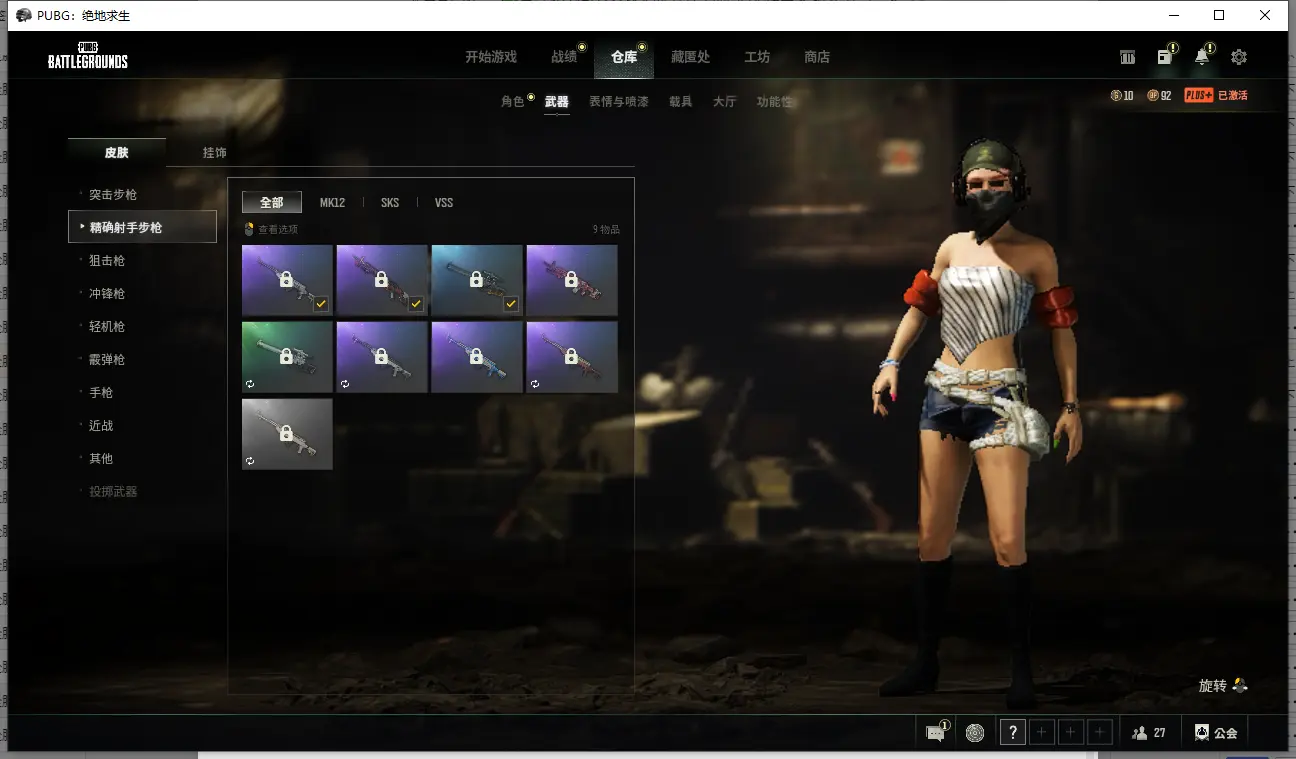Open the notifications bell
This screenshot has height=759, width=1296.
click(1202, 57)
